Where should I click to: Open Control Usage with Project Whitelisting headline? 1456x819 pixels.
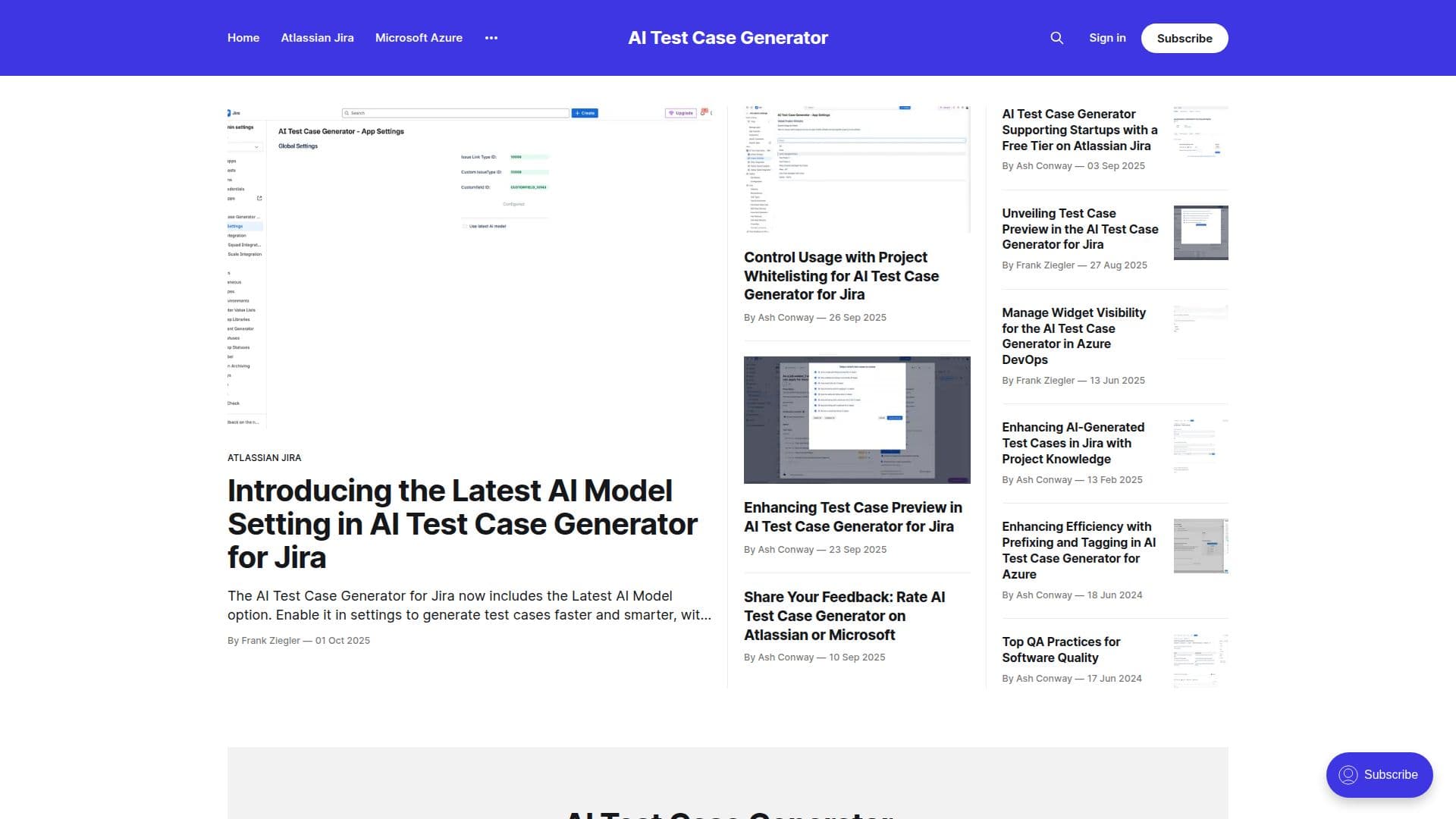(x=841, y=276)
